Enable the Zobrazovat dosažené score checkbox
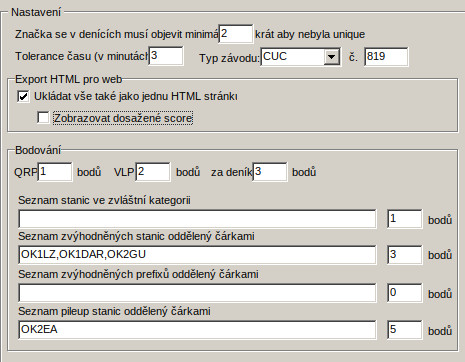This screenshot has height=362, width=465. coord(43,118)
